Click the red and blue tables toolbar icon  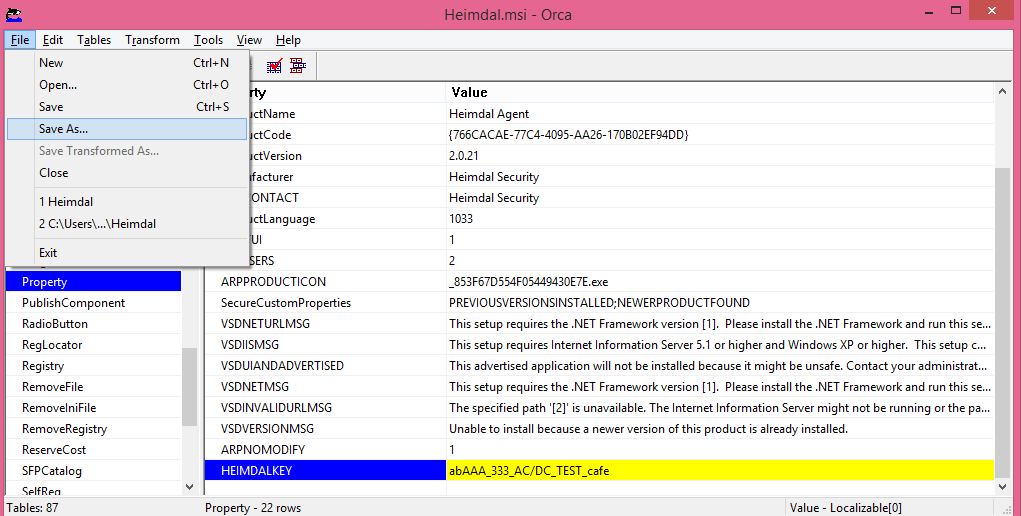(x=298, y=65)
